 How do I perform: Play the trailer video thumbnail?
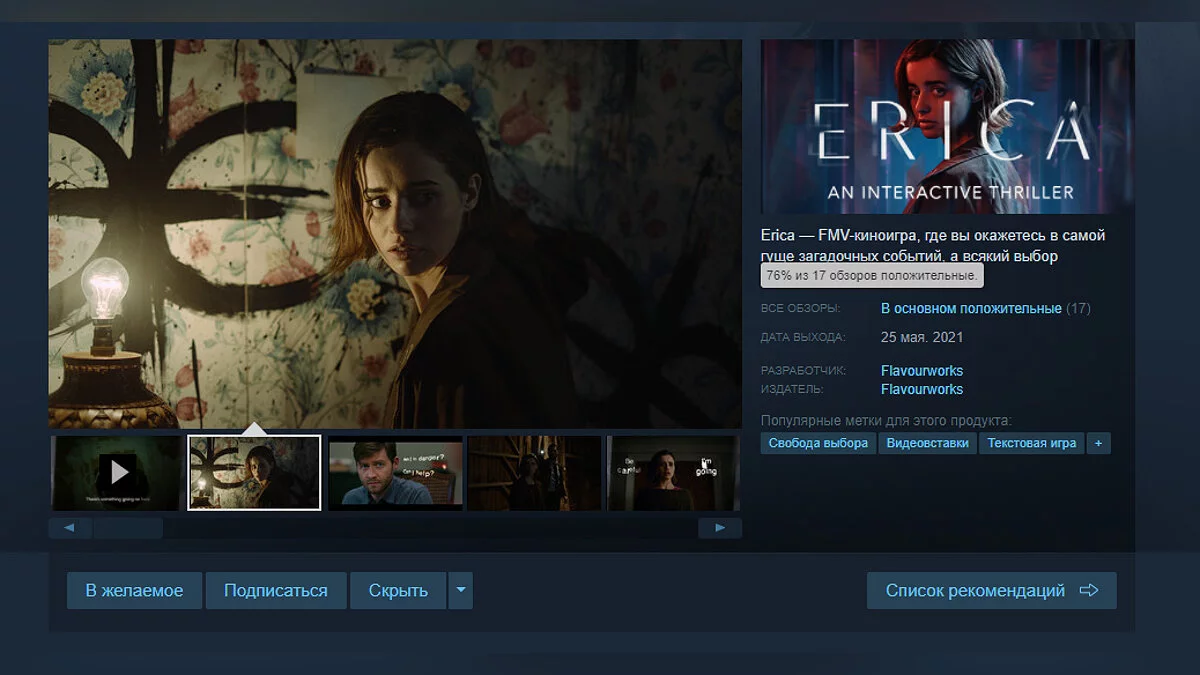(117, 472)
